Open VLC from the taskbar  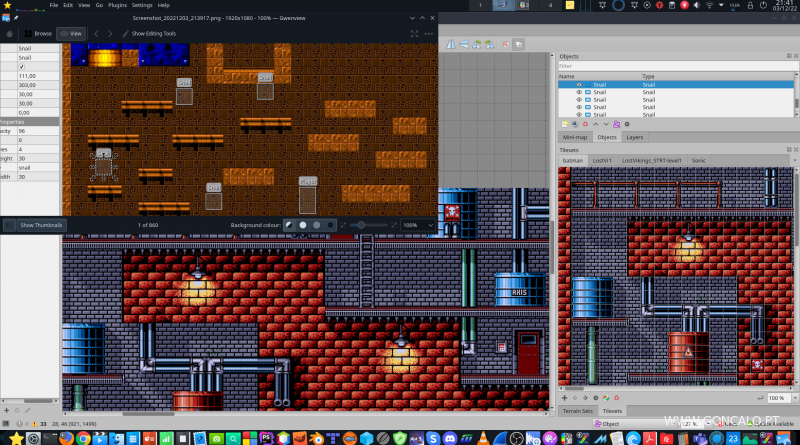click(x=483, y=438)
